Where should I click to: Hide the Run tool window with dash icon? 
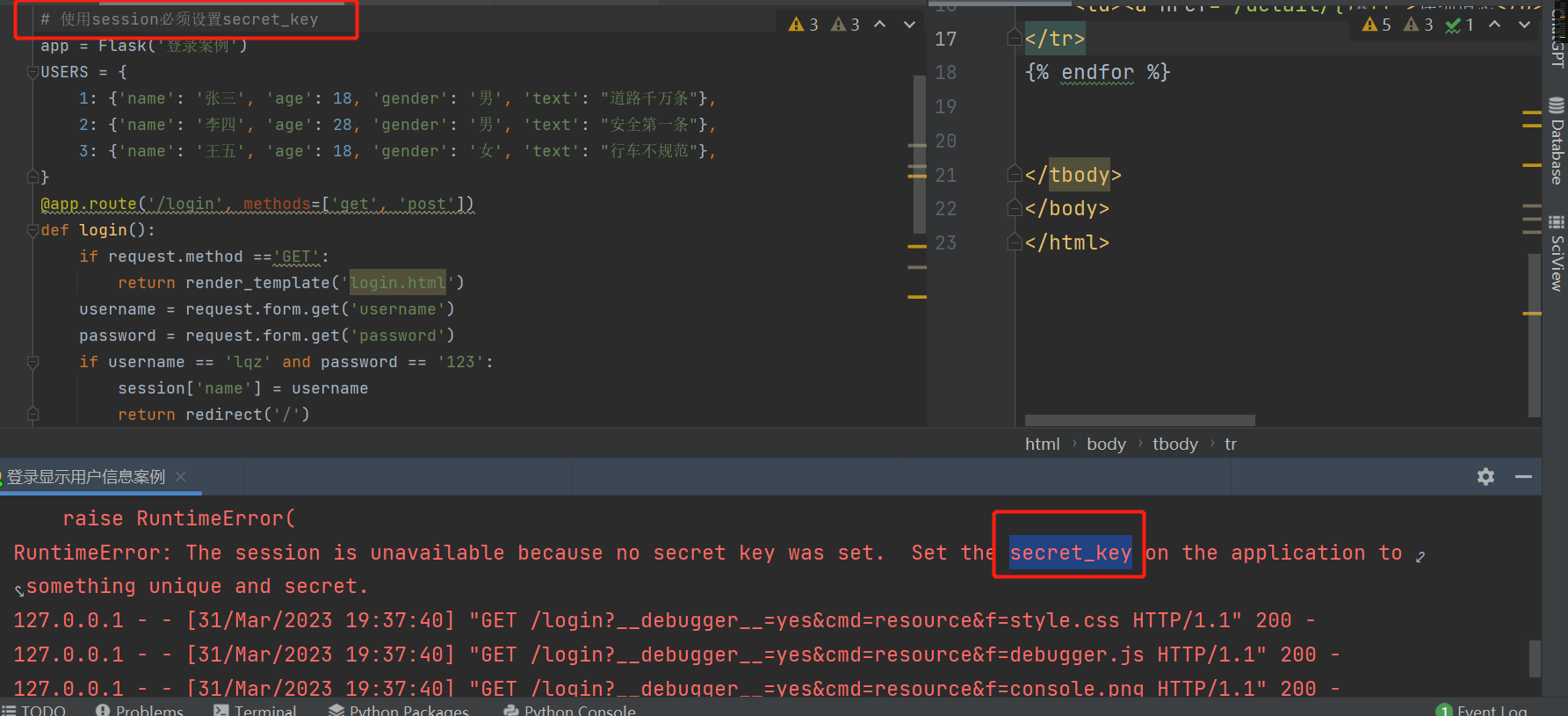[1523, 476]
